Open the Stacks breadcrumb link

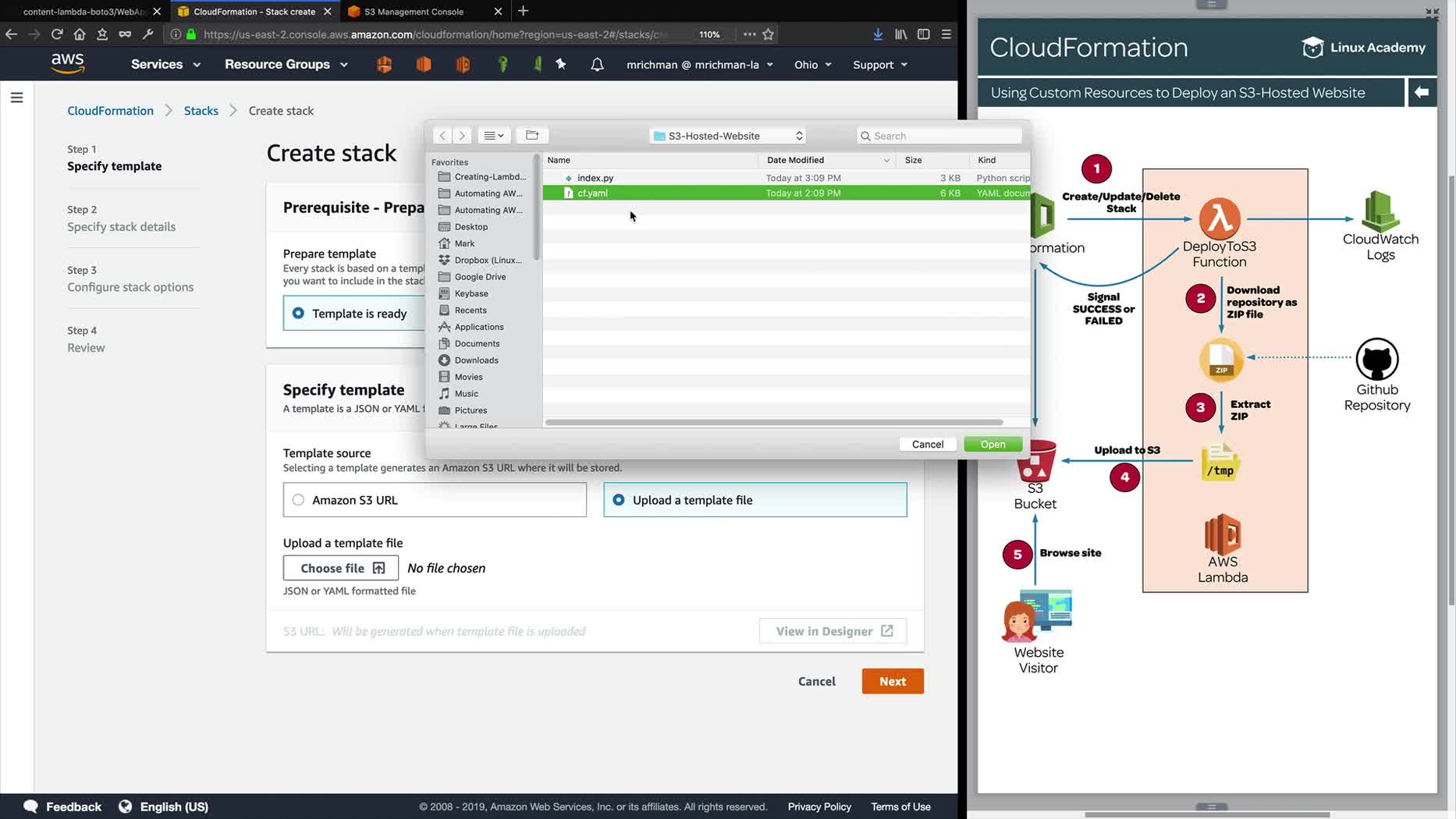tap(201, 111)
